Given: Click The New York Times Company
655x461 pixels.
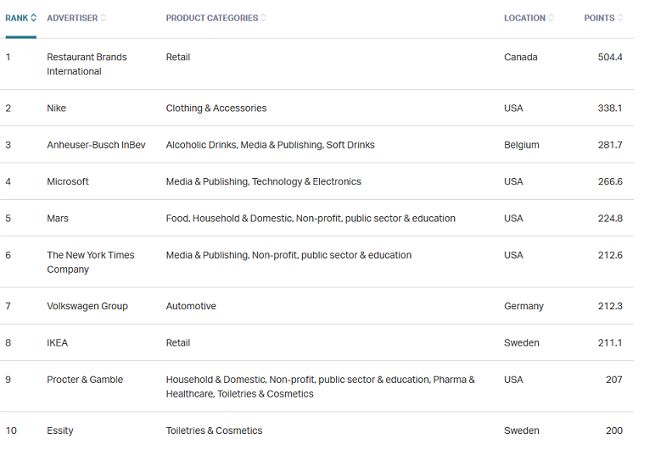Looking at the screenshot, I should click(x=90, y=262).
